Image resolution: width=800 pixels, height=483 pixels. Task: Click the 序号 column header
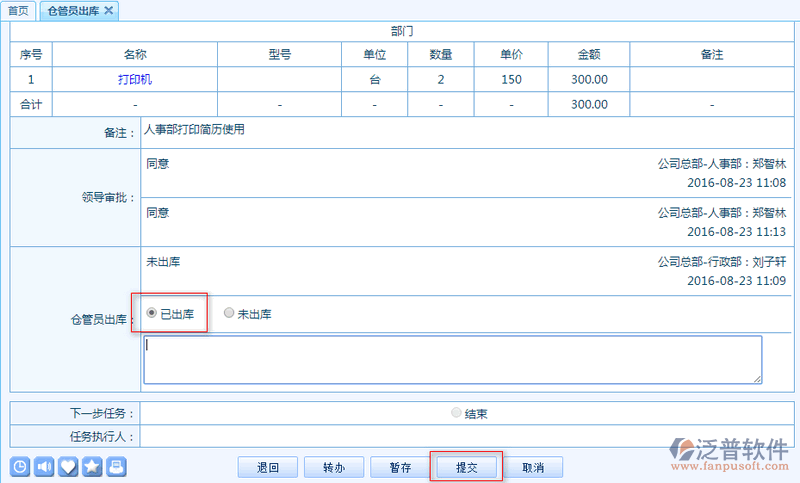31,55
